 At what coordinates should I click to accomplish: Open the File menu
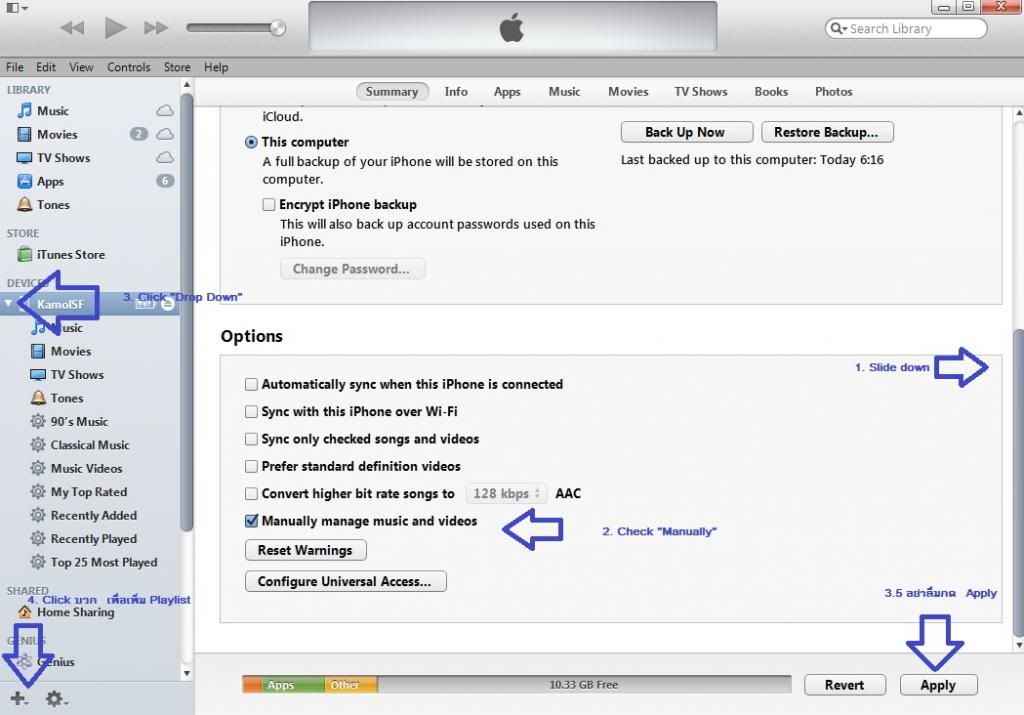pyautogui.click(x=14, y=67)
